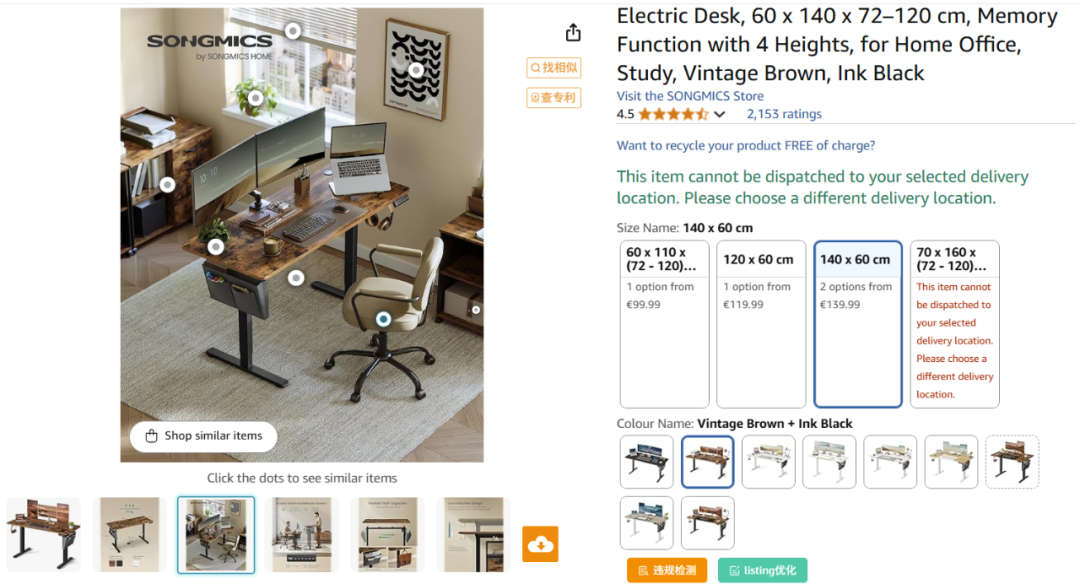Open the first product thumbnail image

(43, 534)
